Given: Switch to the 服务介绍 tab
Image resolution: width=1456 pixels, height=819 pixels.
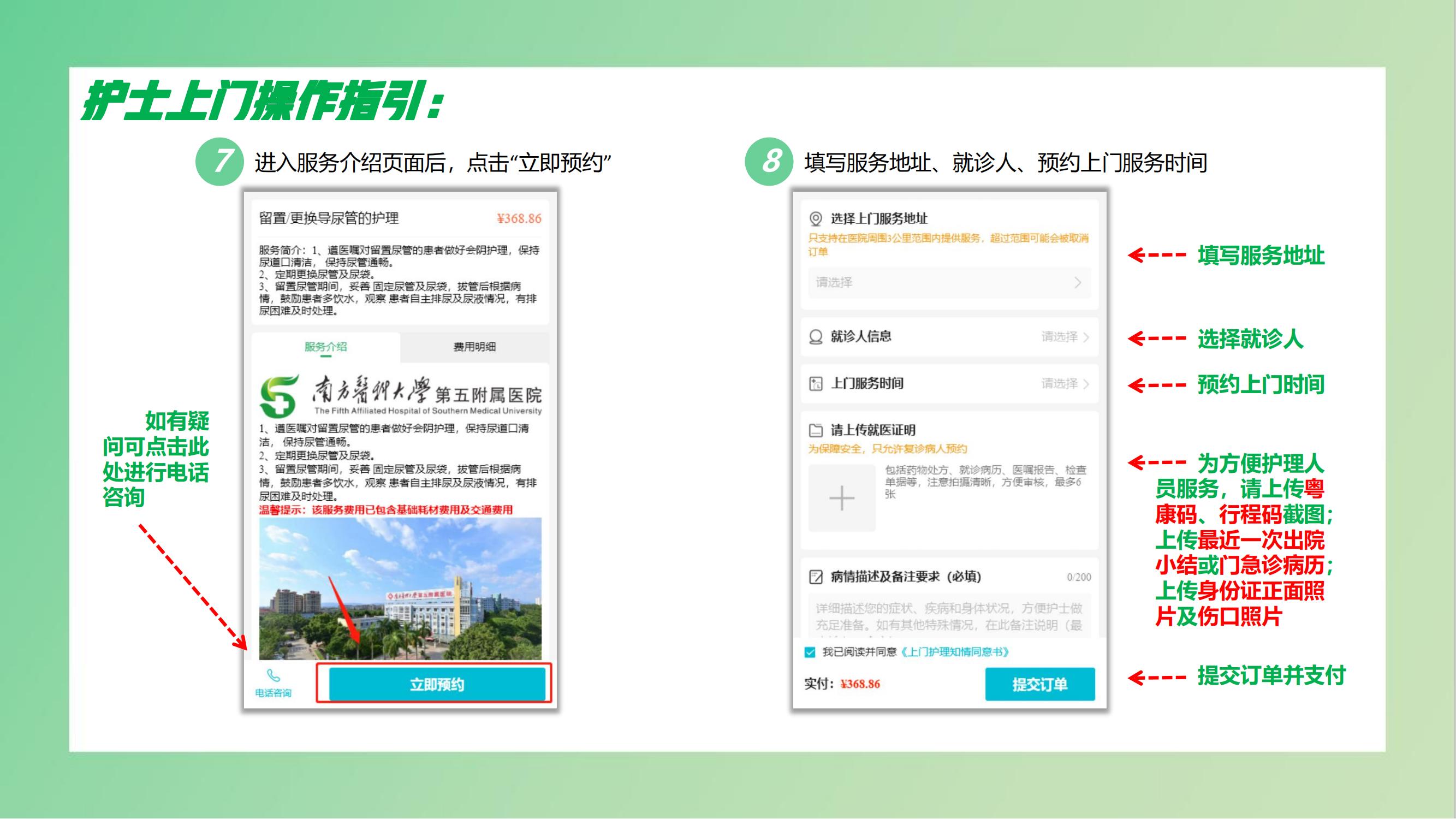Looking at the screenshot, I should click(325, 347).
